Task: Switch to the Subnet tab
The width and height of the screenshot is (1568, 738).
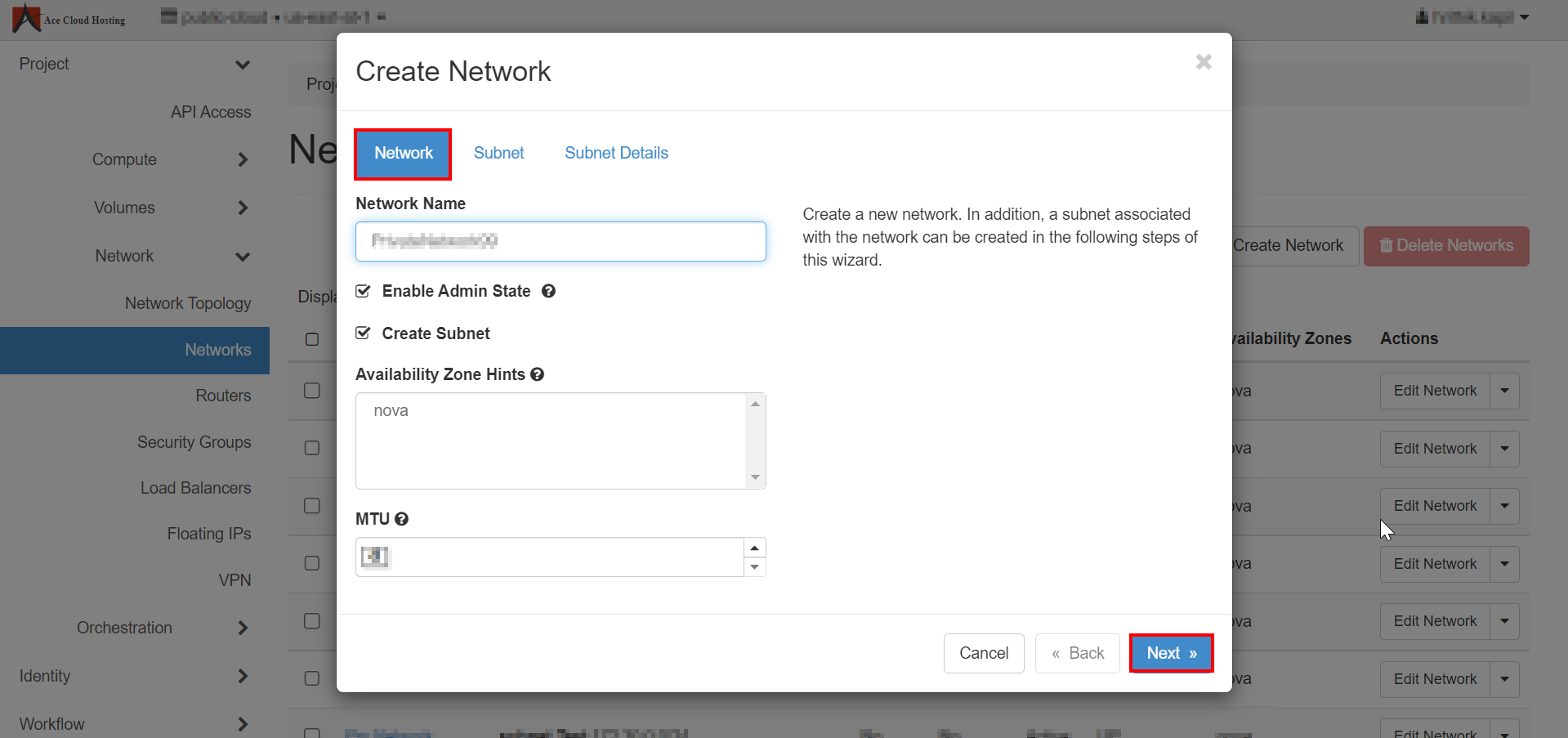Action: [x=498, y=153]
